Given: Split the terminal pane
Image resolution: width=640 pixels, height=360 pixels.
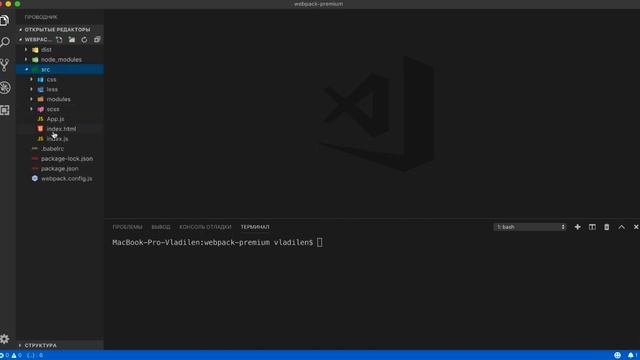Looking at the screenshot, I should pos(592,227).
